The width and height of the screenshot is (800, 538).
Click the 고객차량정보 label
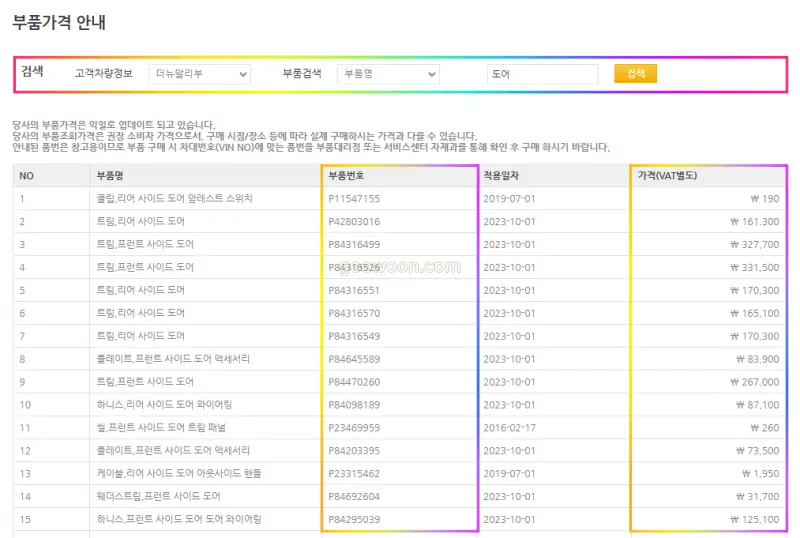tap(104, 74)
